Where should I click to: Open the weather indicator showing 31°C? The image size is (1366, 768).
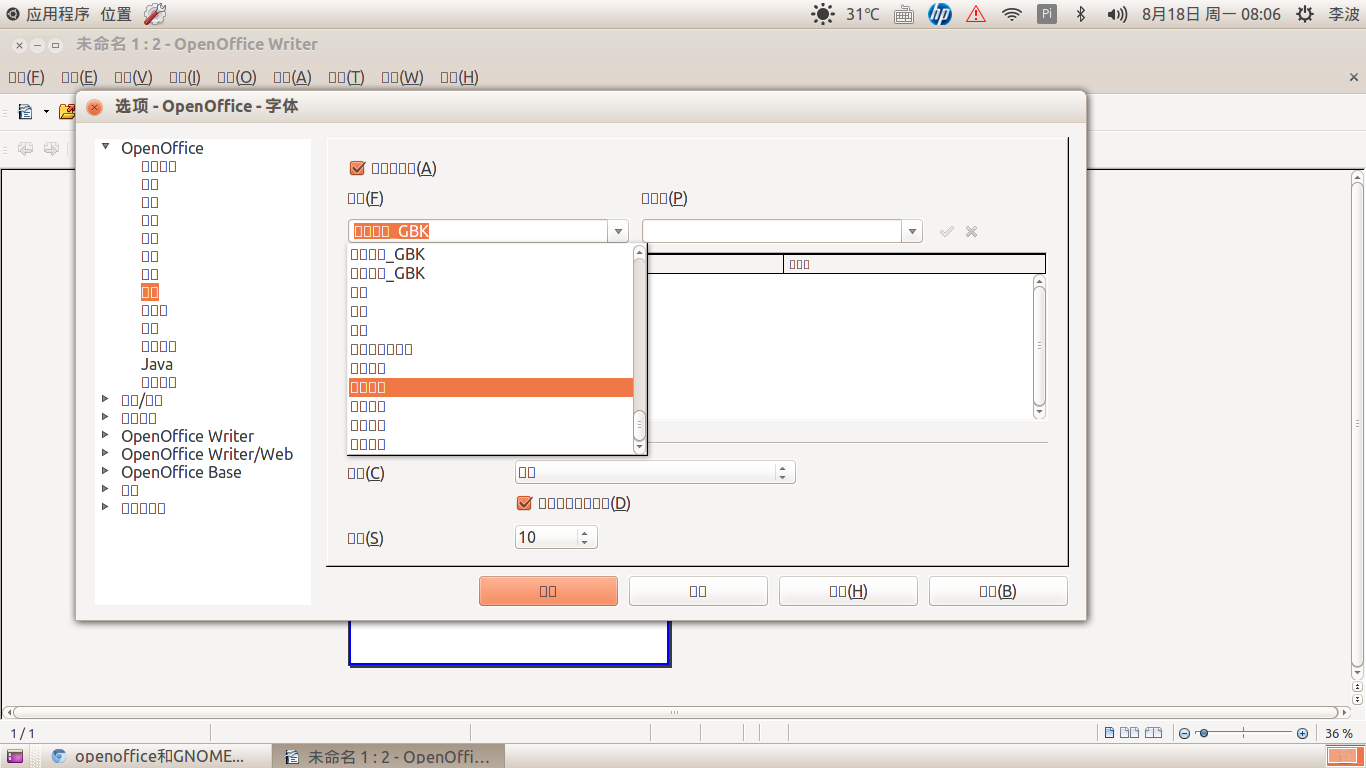point(846,14)
